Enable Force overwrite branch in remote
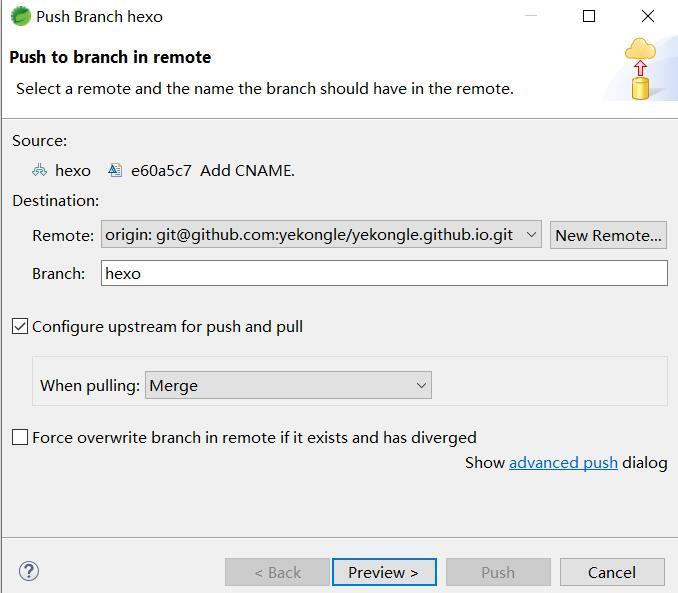Screen dimensions: 678x593 click(20, 437)
